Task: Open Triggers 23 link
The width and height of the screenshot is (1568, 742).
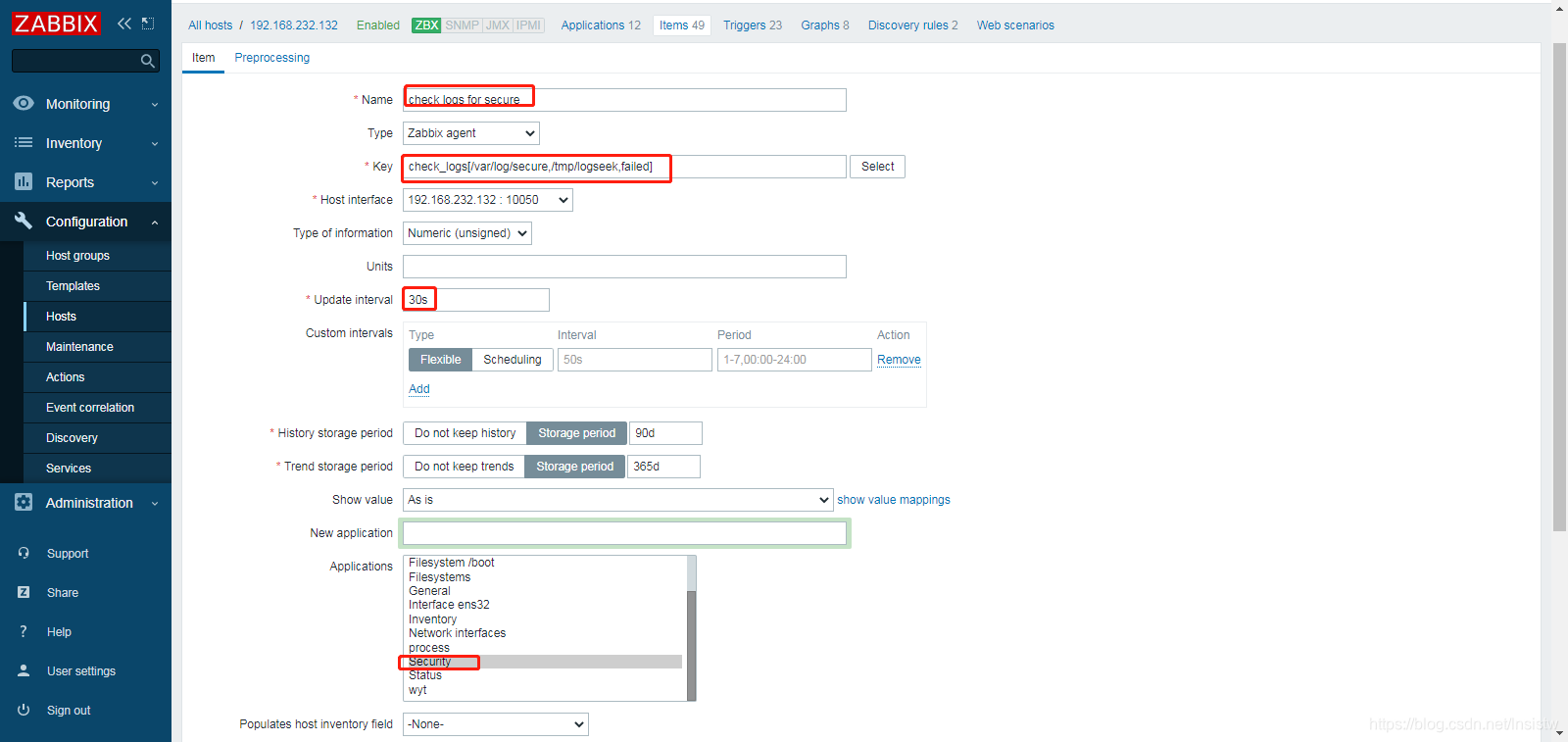Action: (753, 25)
